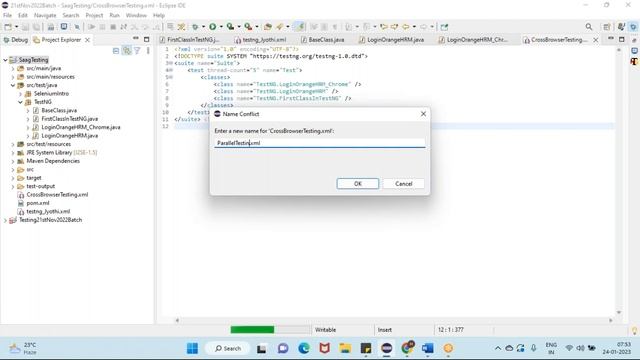
Task: Maximize the Project Explorer panel
Action: point(147,40)
